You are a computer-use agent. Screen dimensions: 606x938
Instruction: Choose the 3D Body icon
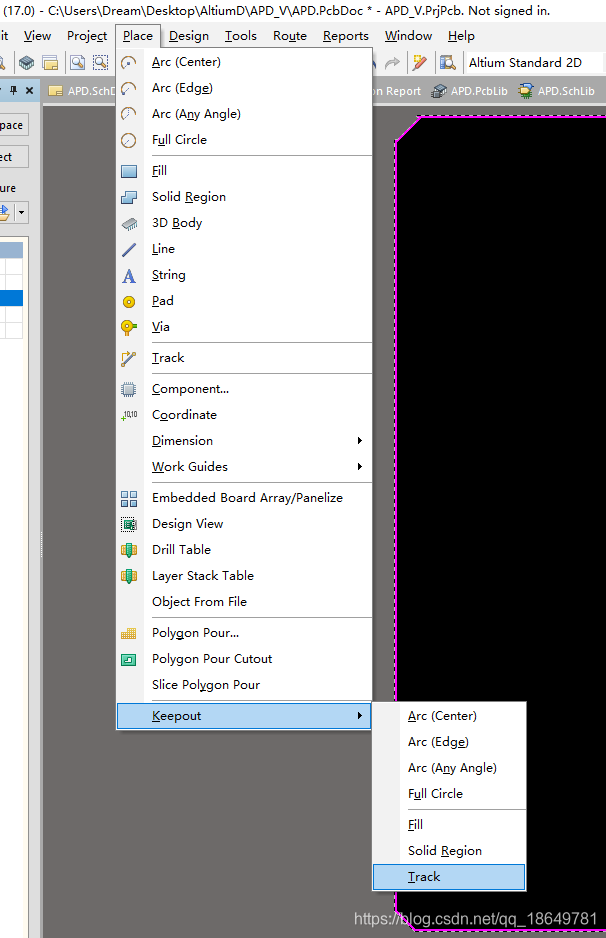pos(129,223)
